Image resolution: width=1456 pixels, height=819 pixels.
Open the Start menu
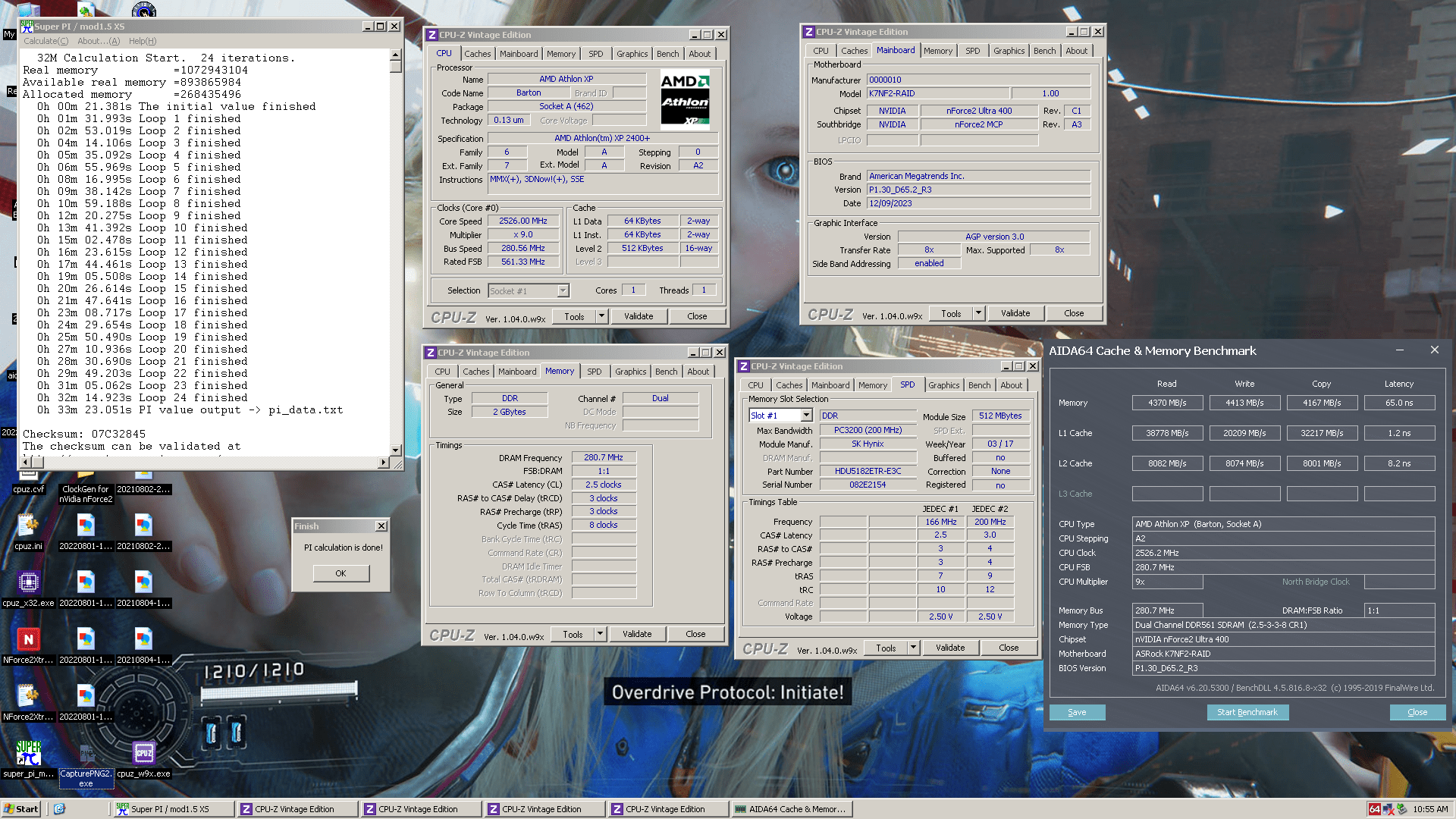coord(21,809)
